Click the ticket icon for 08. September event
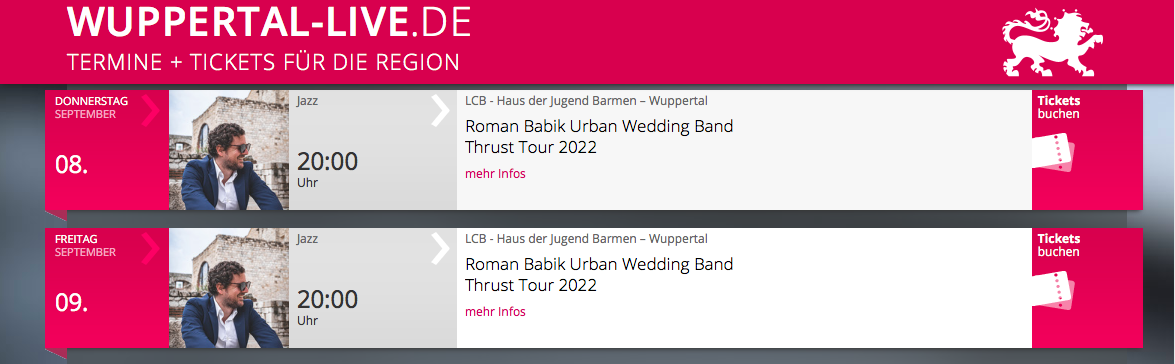The image size is (1175, 364). click(x=1054, y=154)
